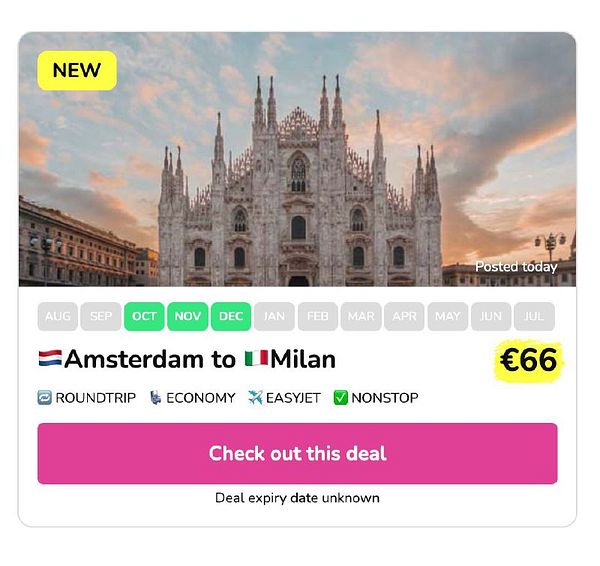Click the roundtrip arrows icon
600x566 pixels.
44,398
